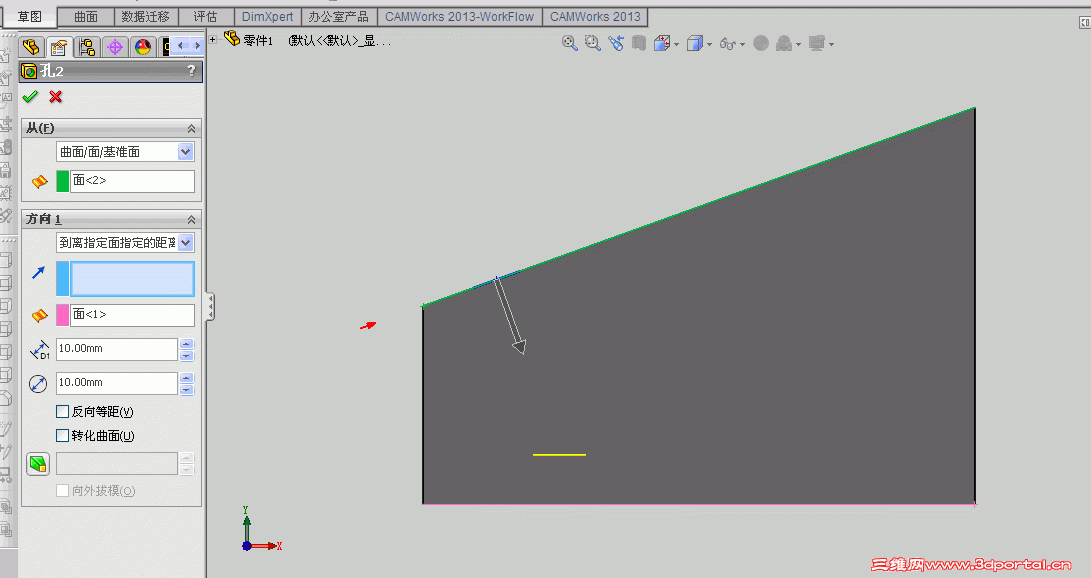
Task: Expand the 零件1 flyout tree node
Action: [213, 40]
